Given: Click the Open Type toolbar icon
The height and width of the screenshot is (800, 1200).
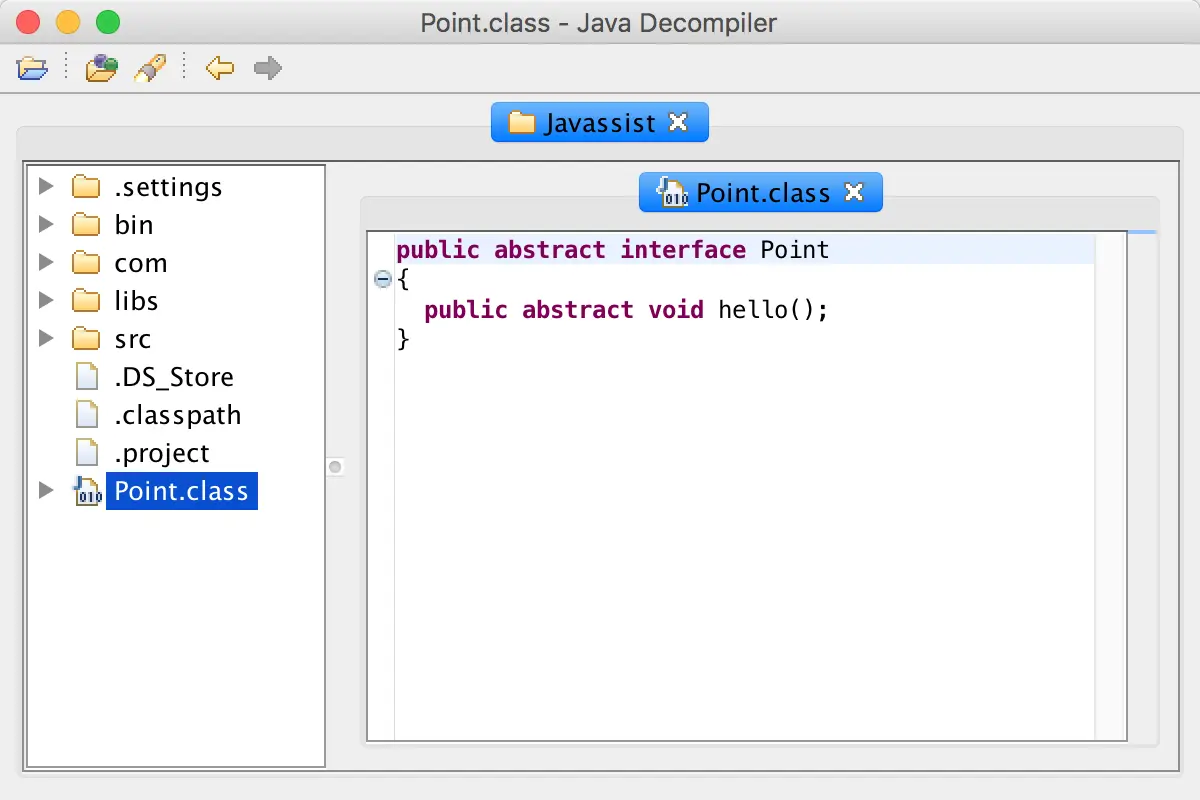Looking at the screenshot, I should pyautogui.click(x=101, y=69).
